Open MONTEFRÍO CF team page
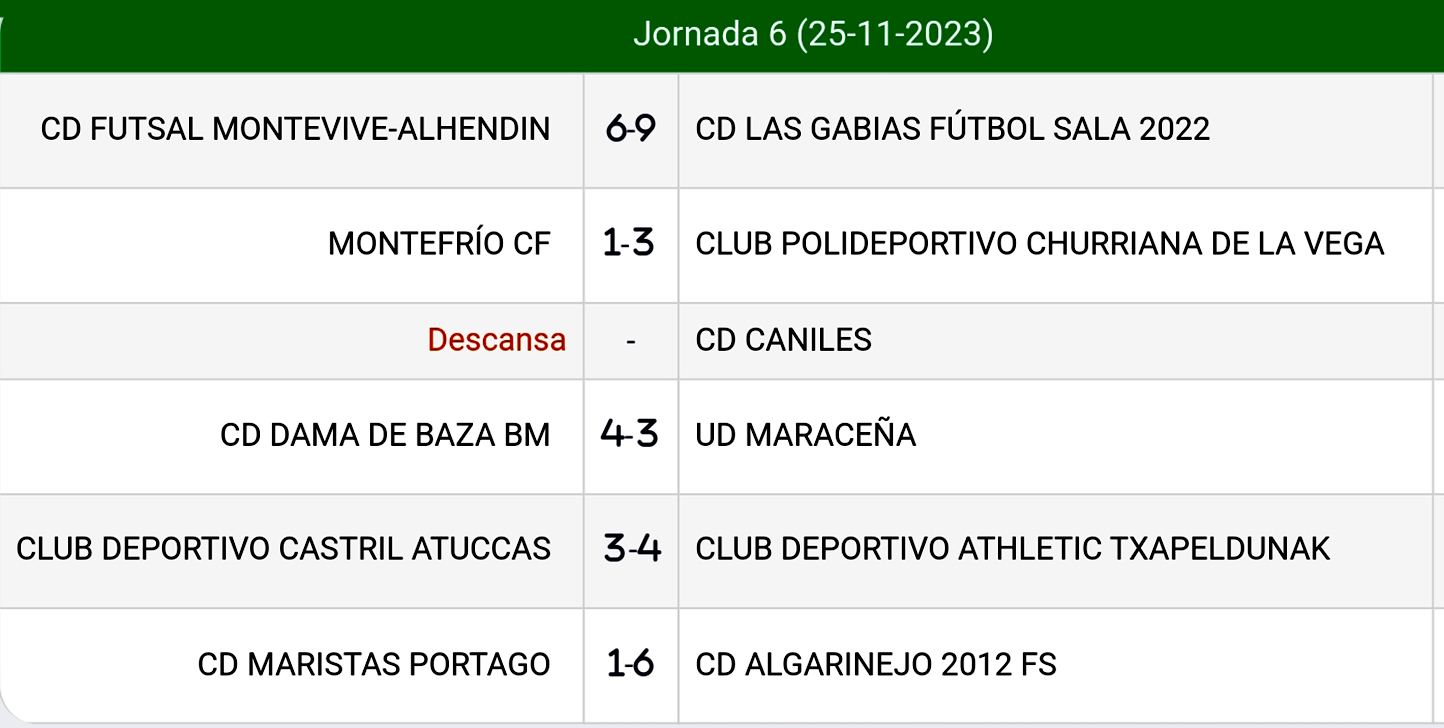The height and width of the screenshot is (728, 1444). click(439, 244)
